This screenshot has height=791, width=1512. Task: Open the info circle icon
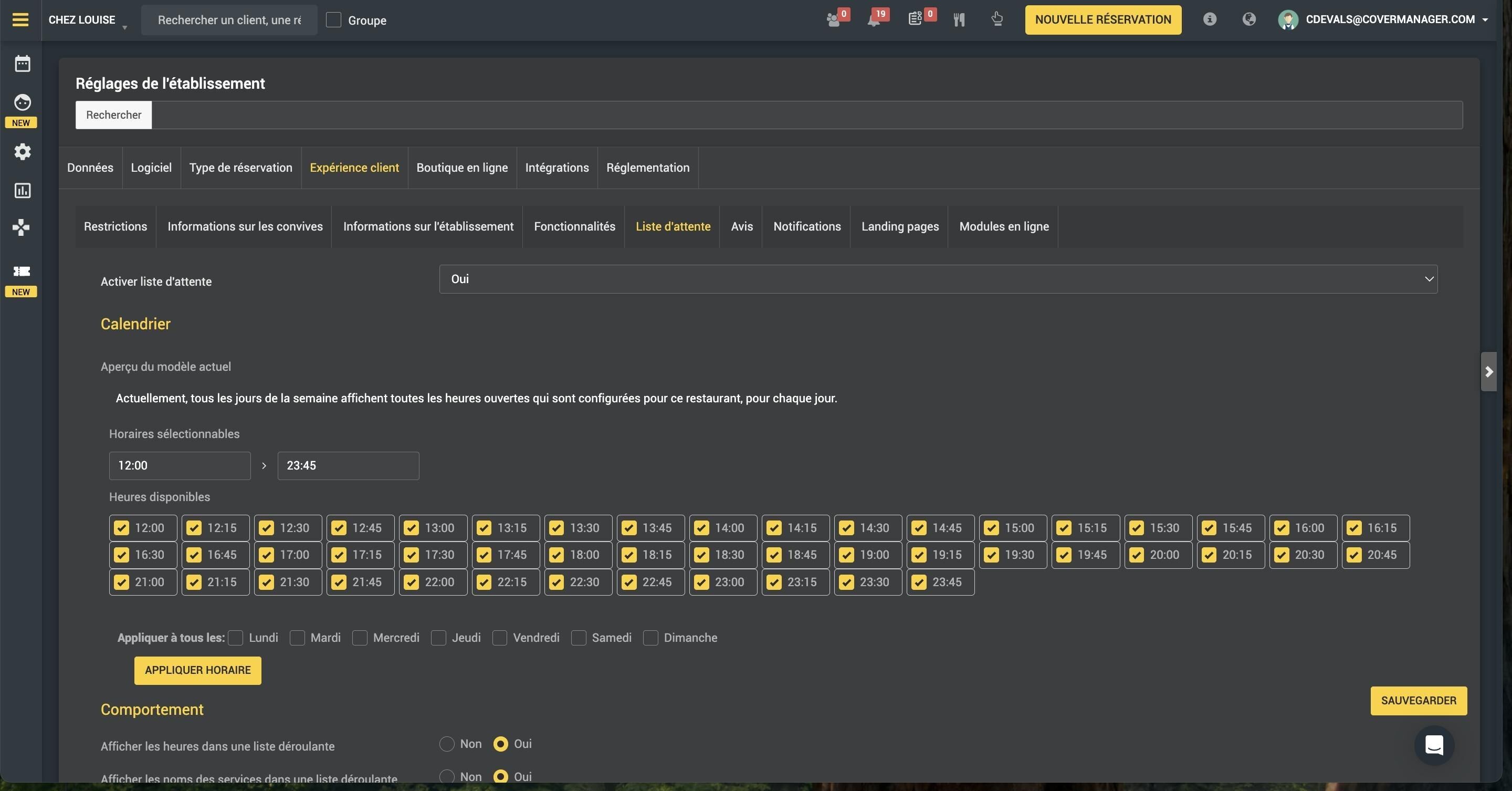1210,19
